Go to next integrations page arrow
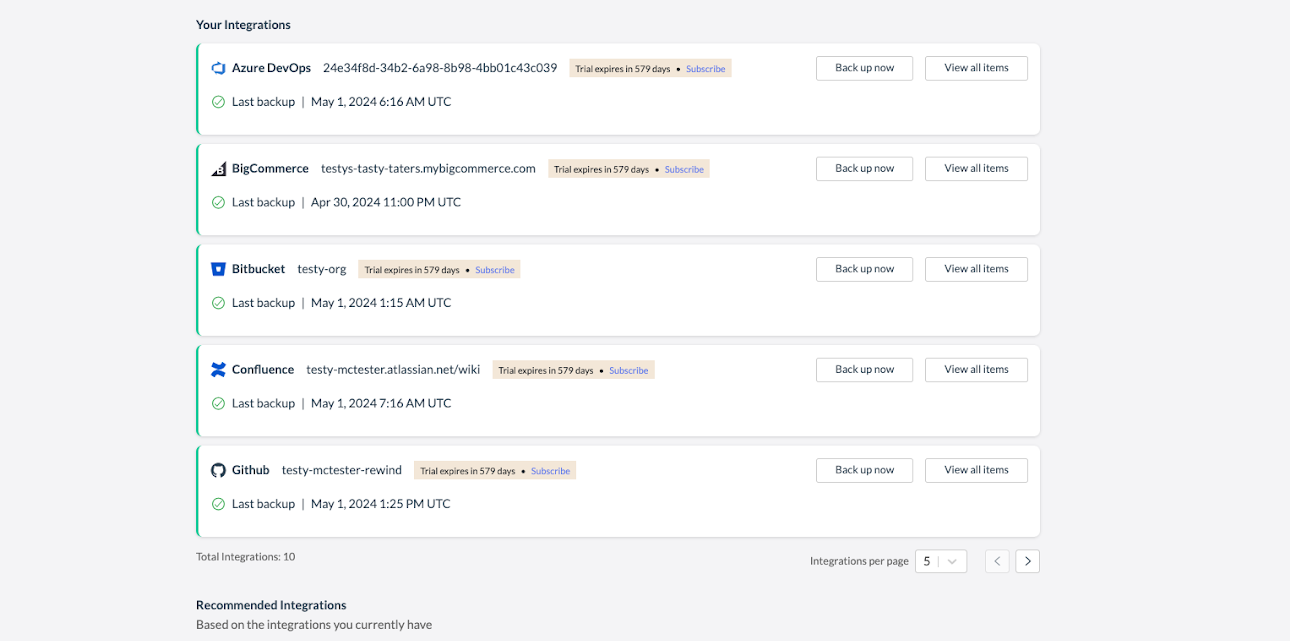 pyautogui.click(x=1028, y=561)
